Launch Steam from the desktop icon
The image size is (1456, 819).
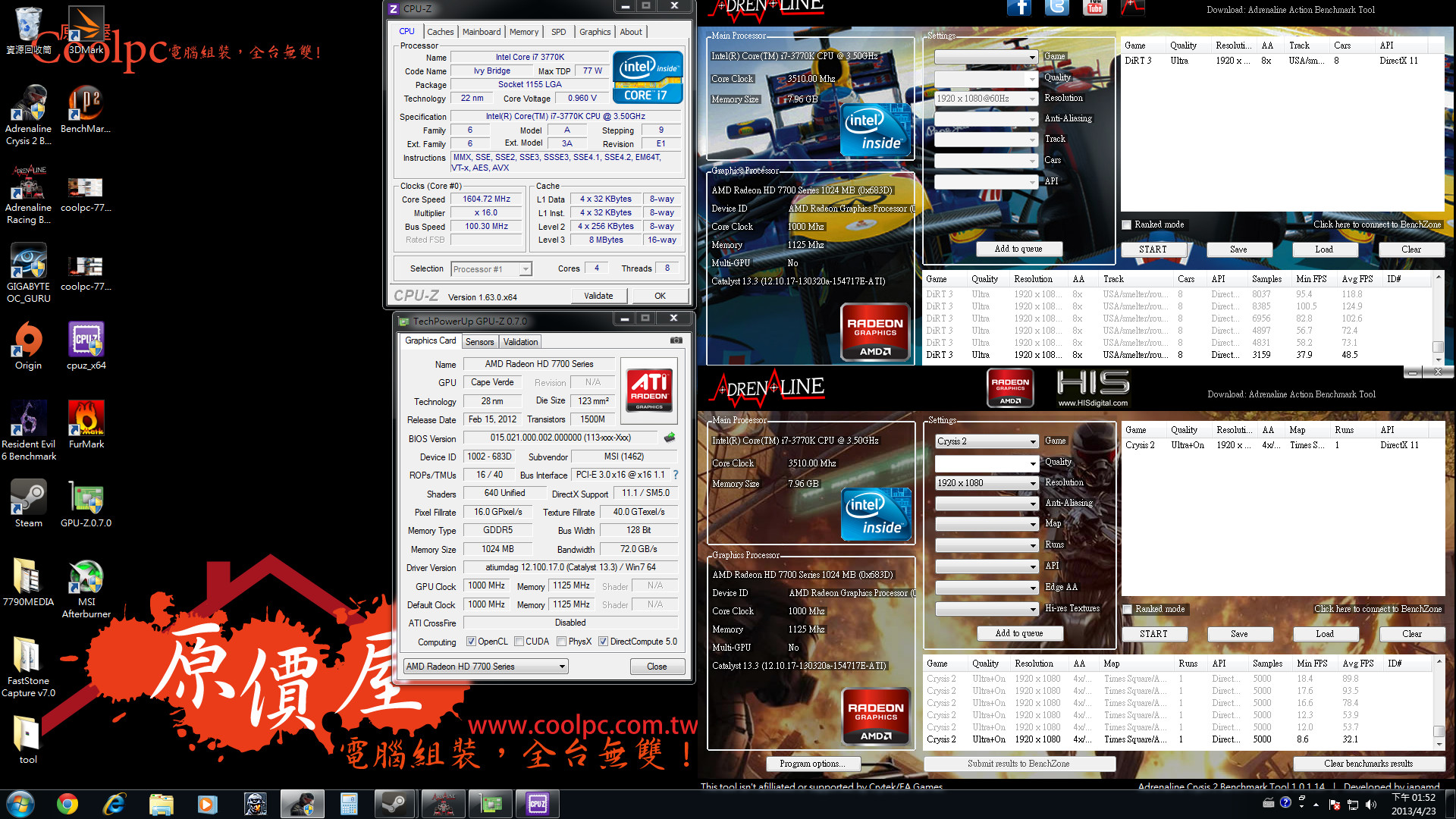pyautogui.click(x=28, y=504)
